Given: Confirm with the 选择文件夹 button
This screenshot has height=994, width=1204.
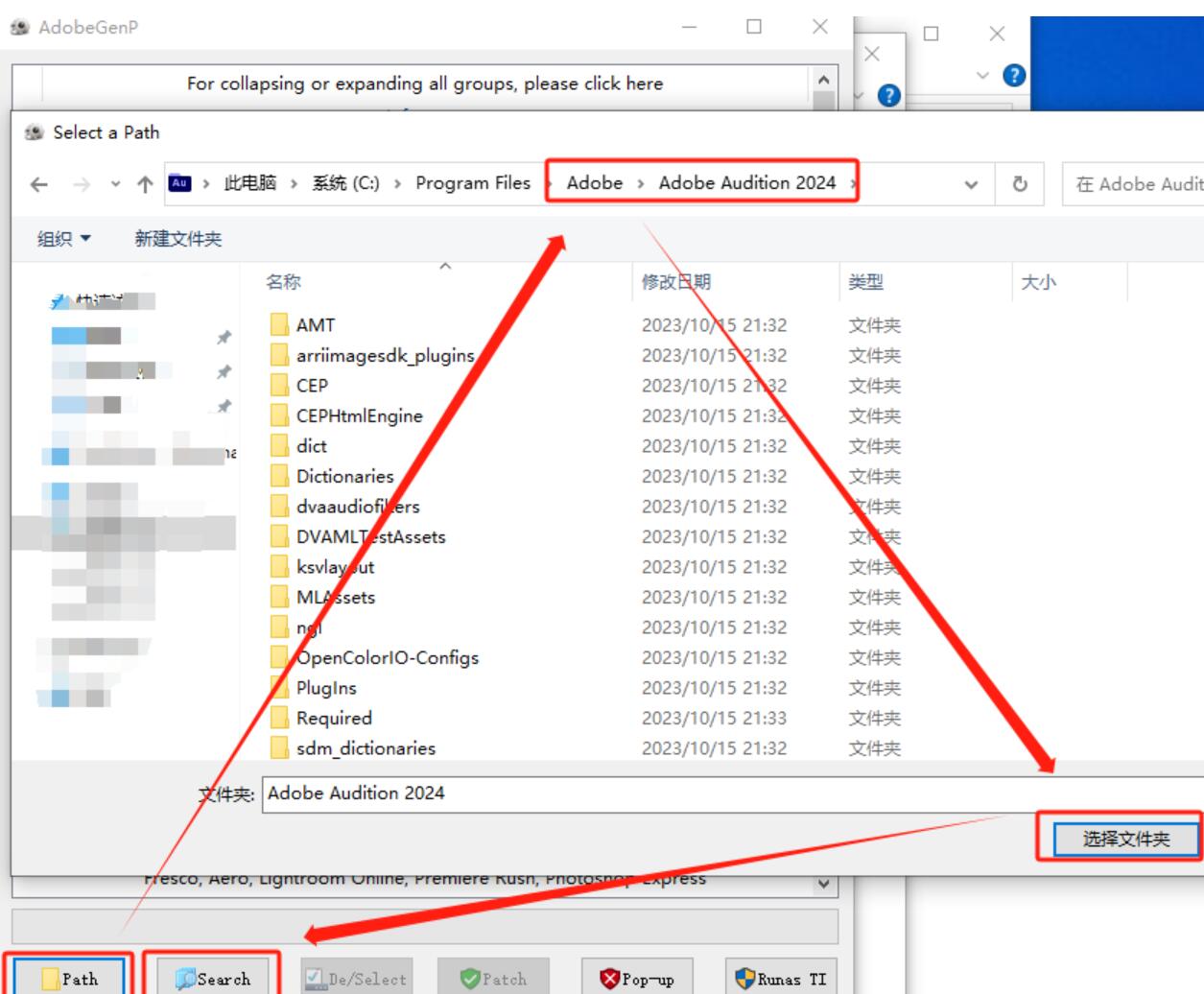Looking at the screenshot, I should (x=1126, y=840).
